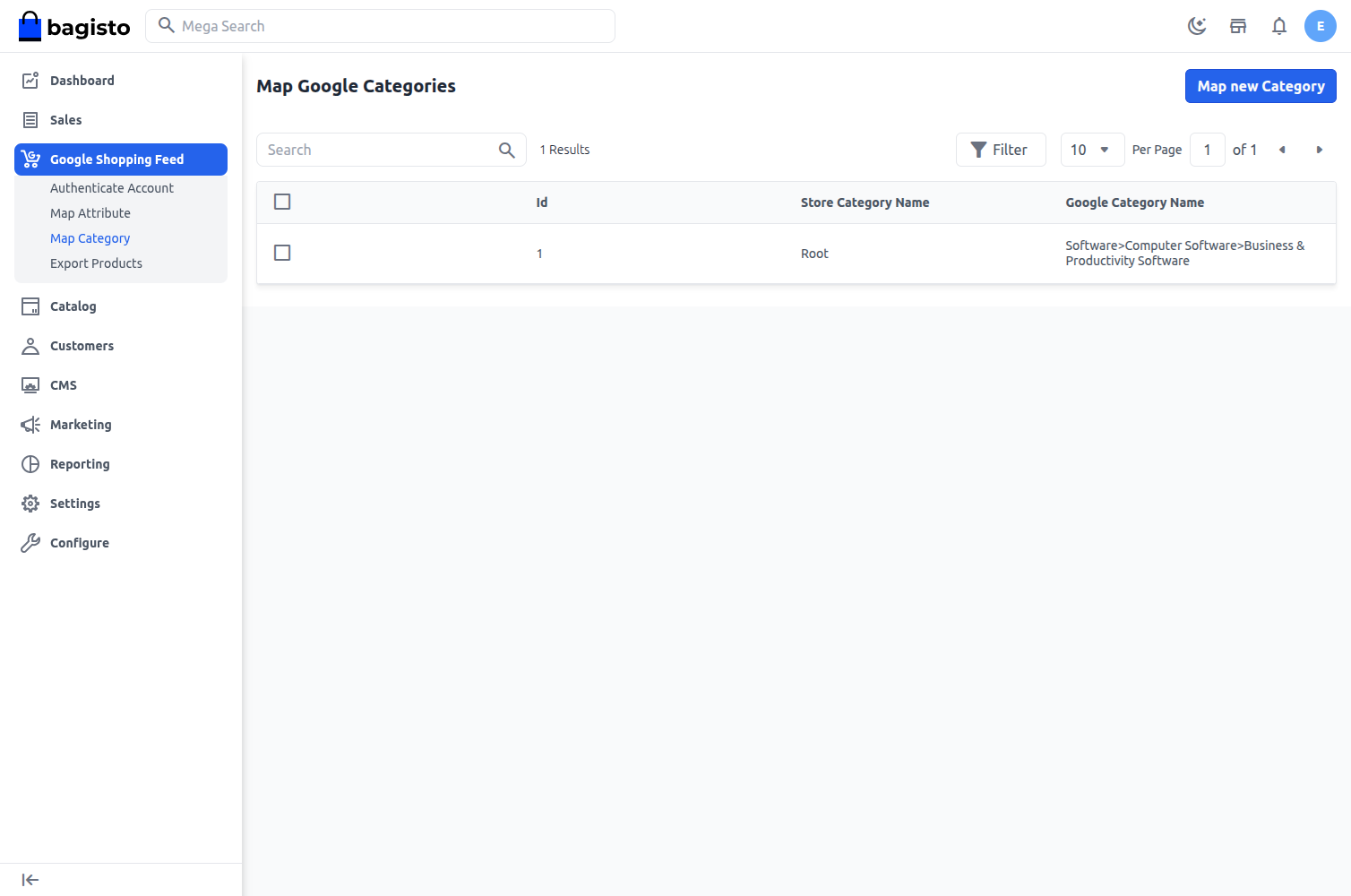Click the Mega Search input field
This screenshot has height=896, width=1351.
pyautogui.click(x=380, y=26)
